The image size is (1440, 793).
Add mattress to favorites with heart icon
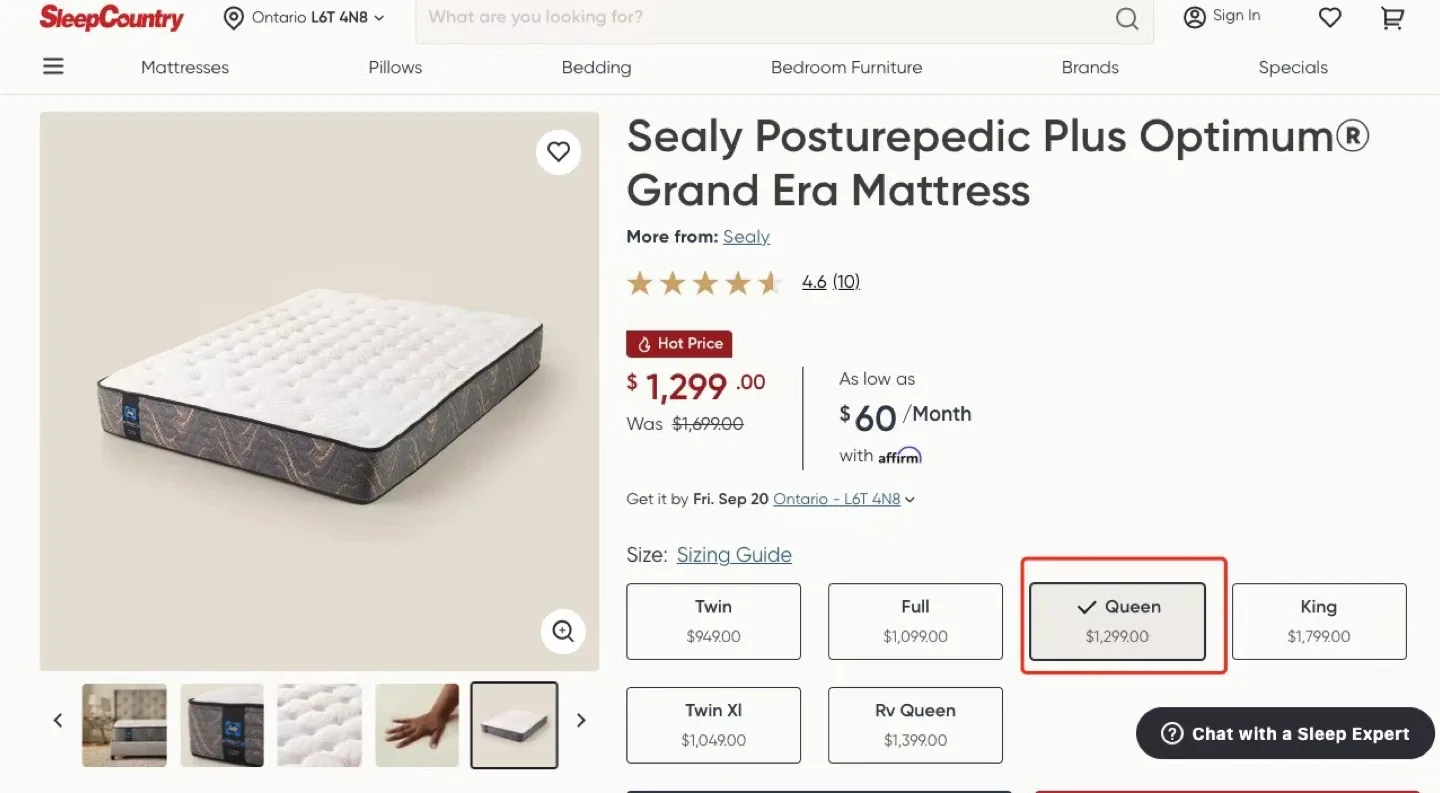[558, 152]
